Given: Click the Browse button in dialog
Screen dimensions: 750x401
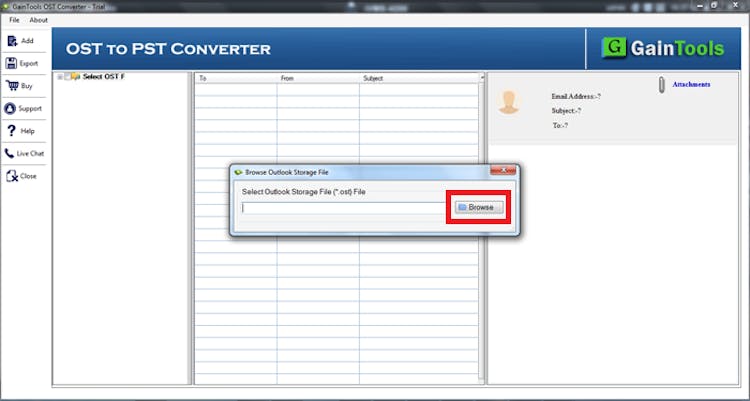Looking at the screenshot, I should pyautogui.click(x=475, y=207).
